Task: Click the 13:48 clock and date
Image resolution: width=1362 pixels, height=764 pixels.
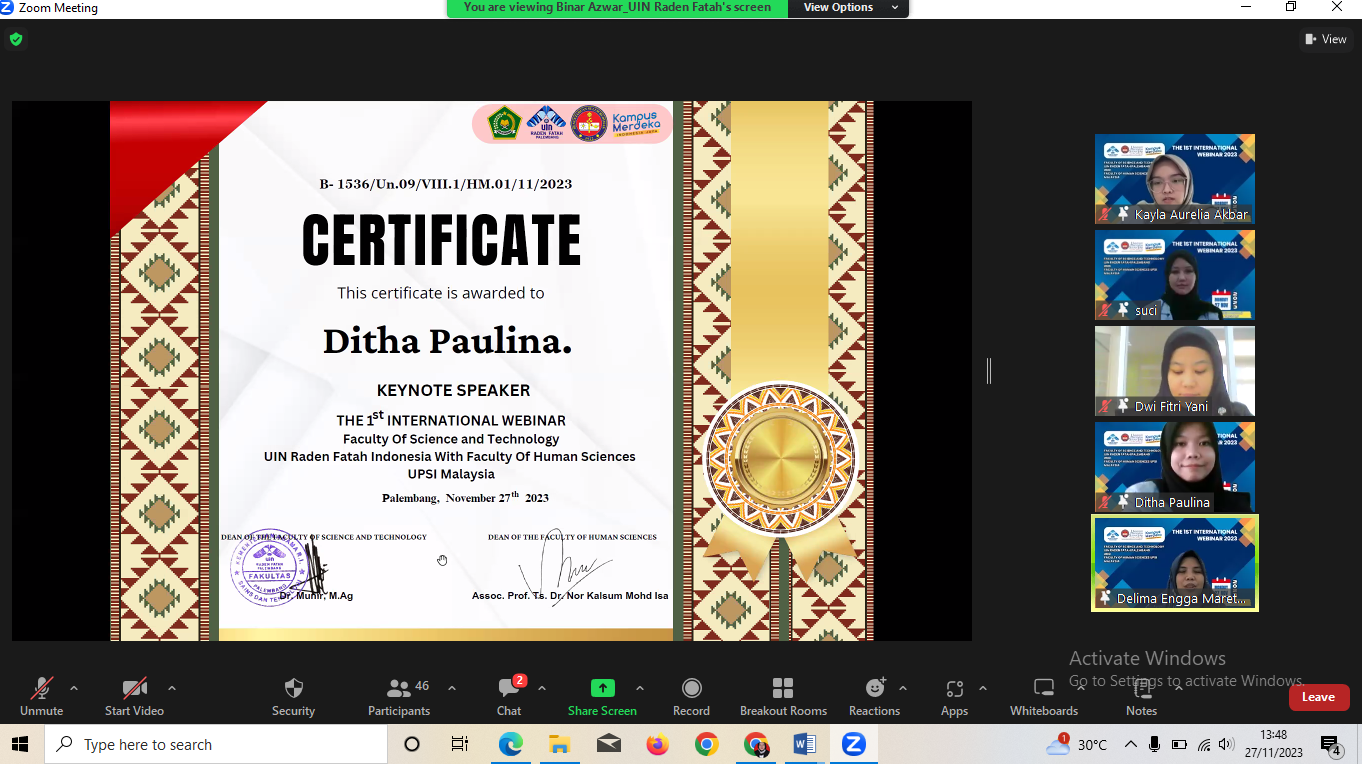Action: pyautogui.click(x=1273, y=744)
